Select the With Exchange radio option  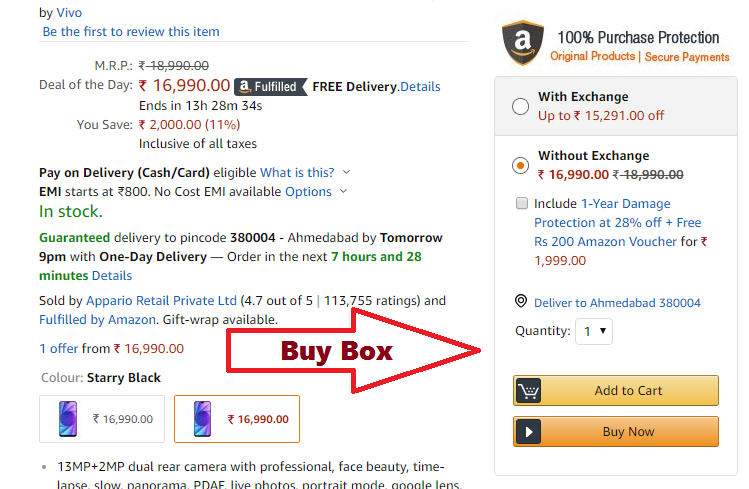click(520, 106)
